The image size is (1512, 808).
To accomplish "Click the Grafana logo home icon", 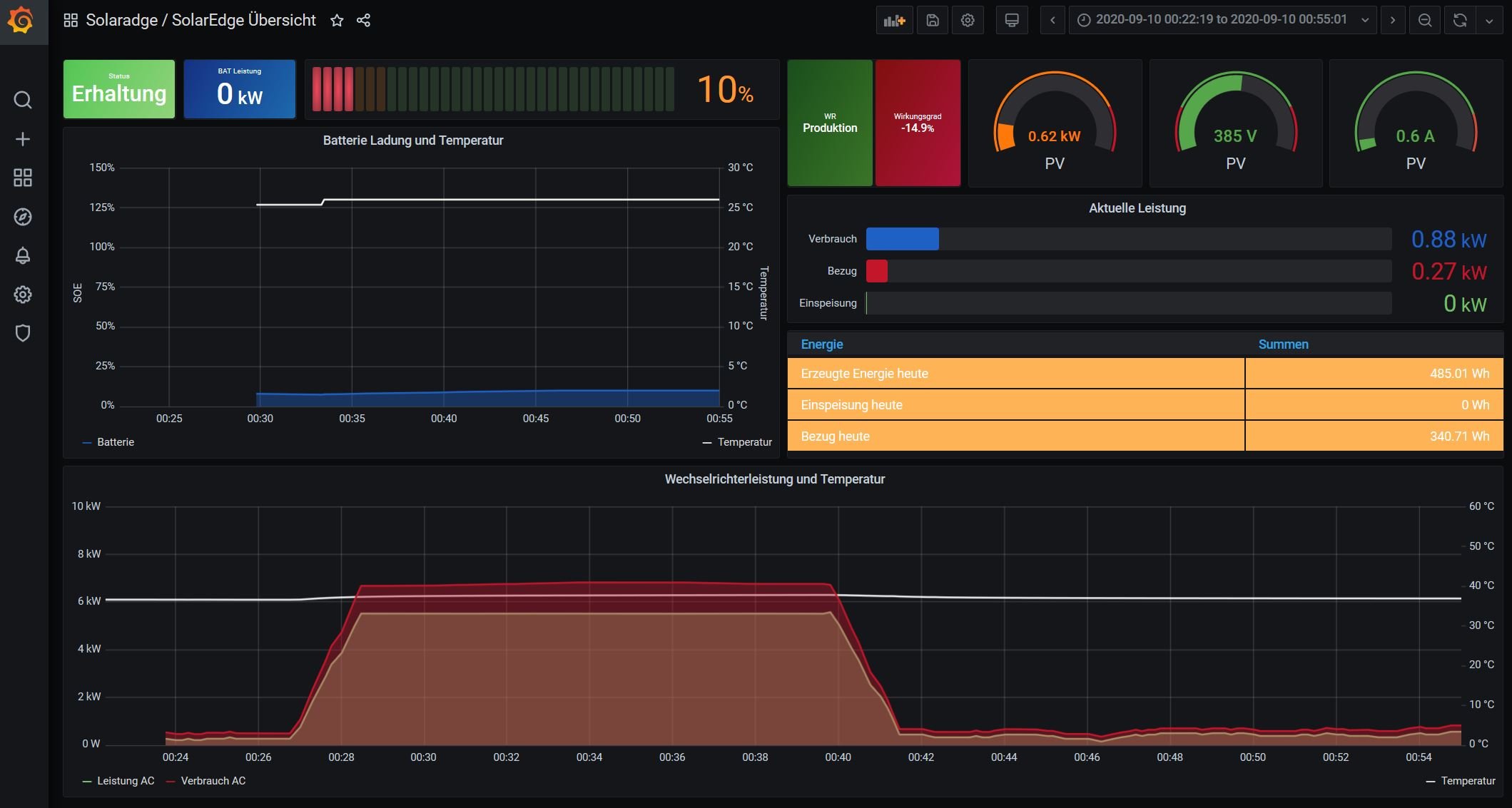I will (22, 21).
